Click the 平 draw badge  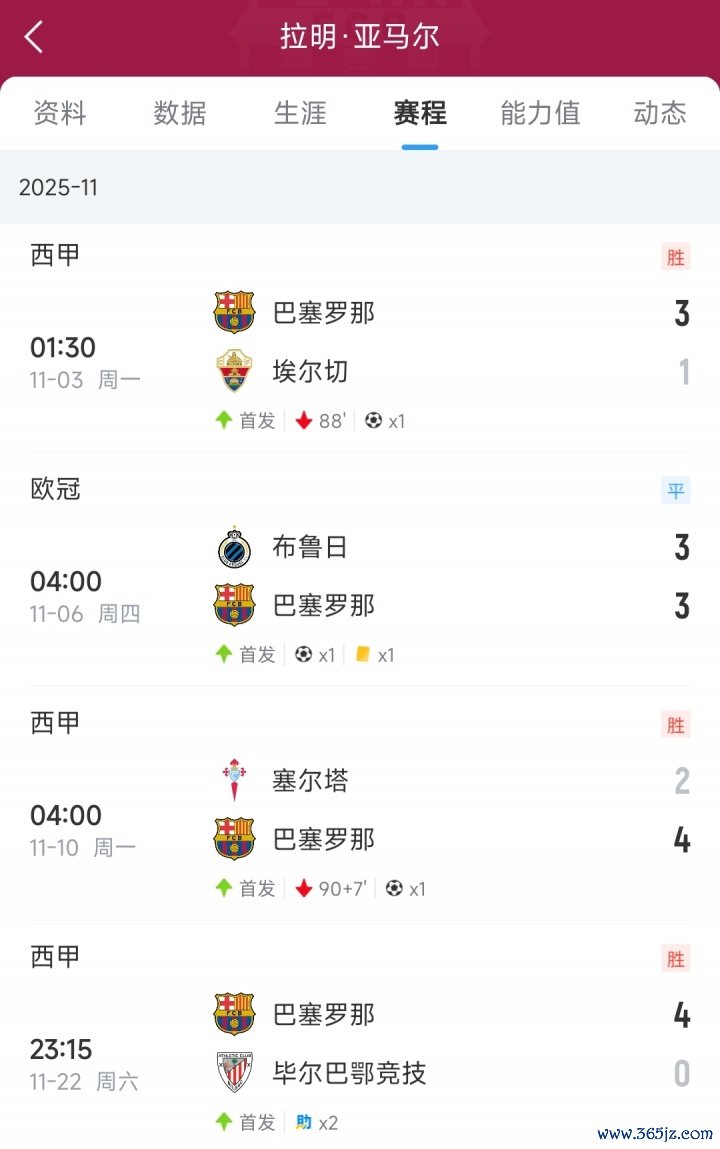click(676, 491)
